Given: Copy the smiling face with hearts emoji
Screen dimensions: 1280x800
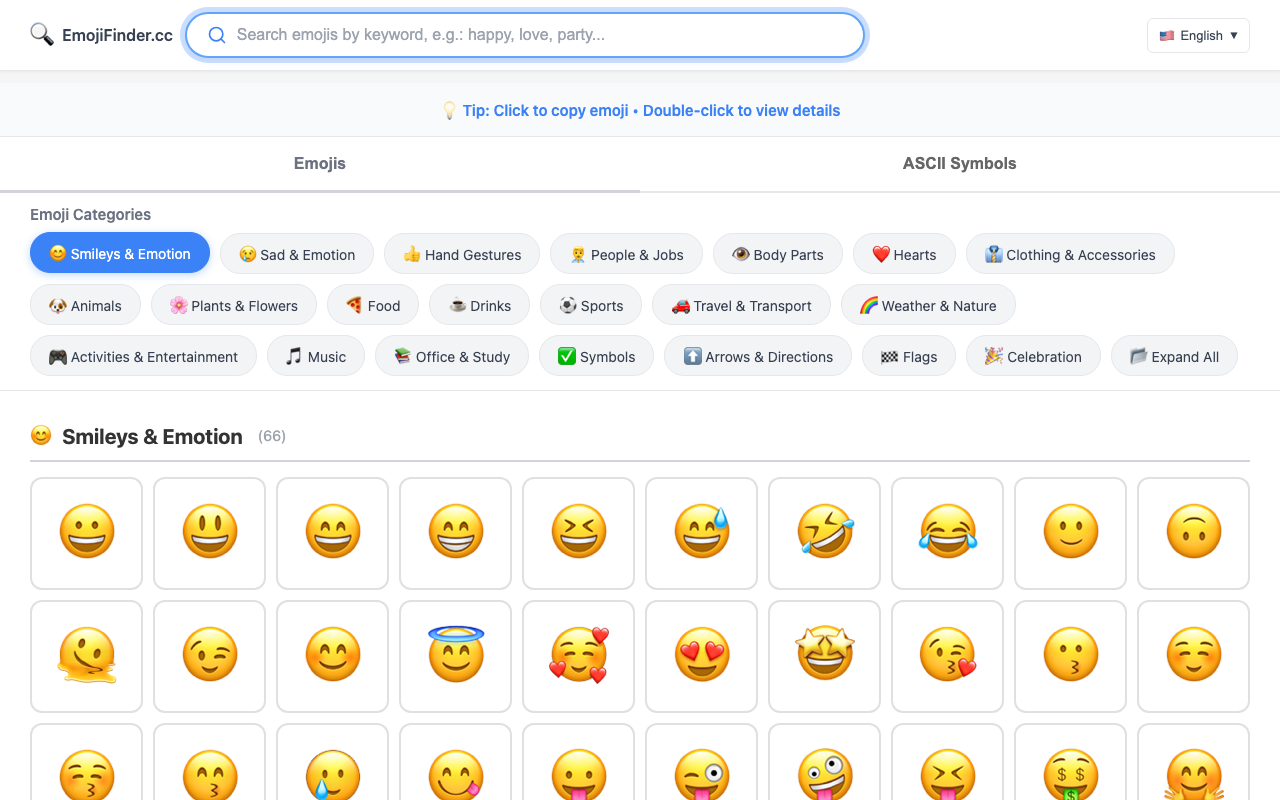Looking at the screenshot, I should coord(578,656).
